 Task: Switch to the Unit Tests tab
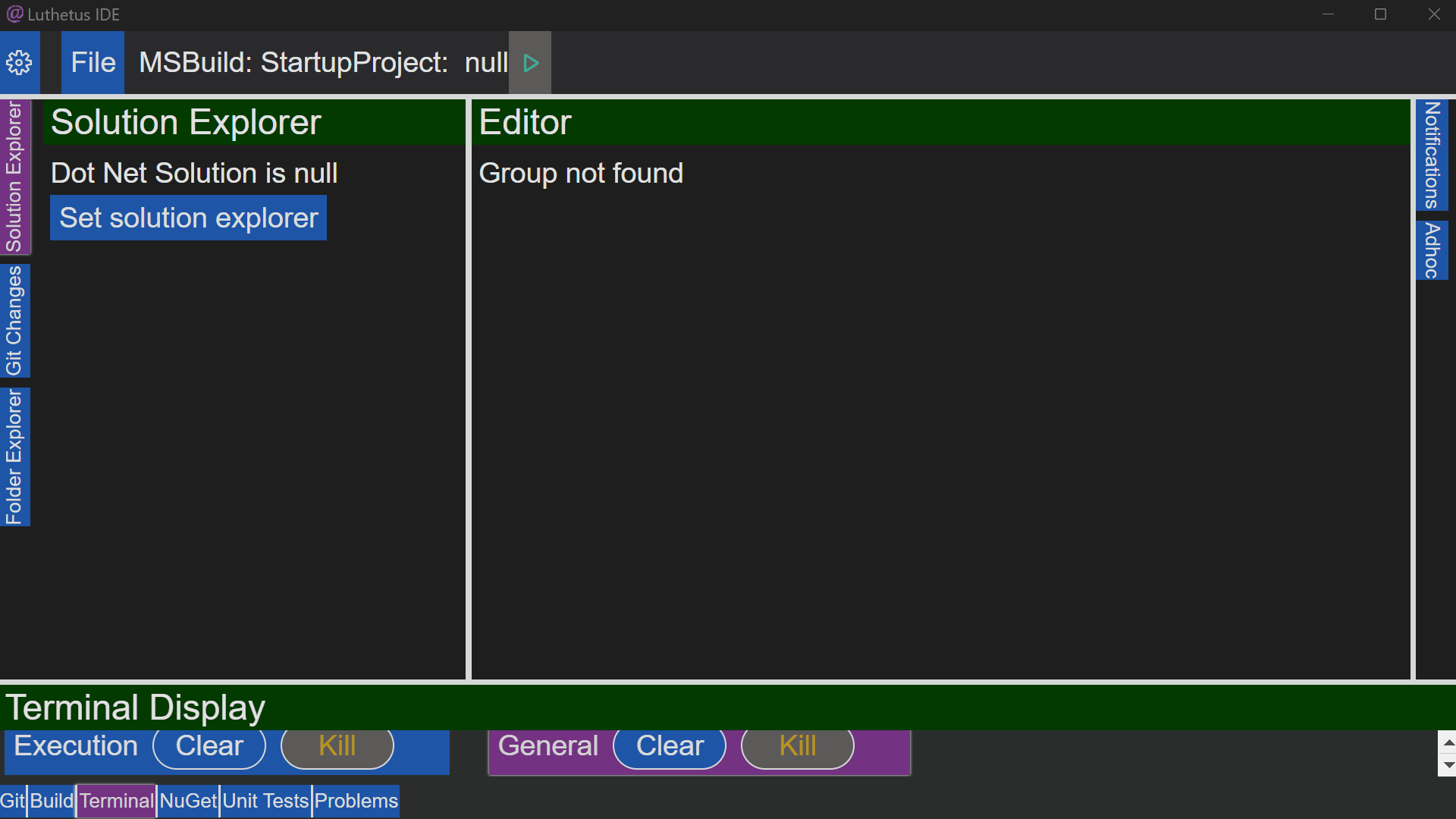(x=265, y=800)
